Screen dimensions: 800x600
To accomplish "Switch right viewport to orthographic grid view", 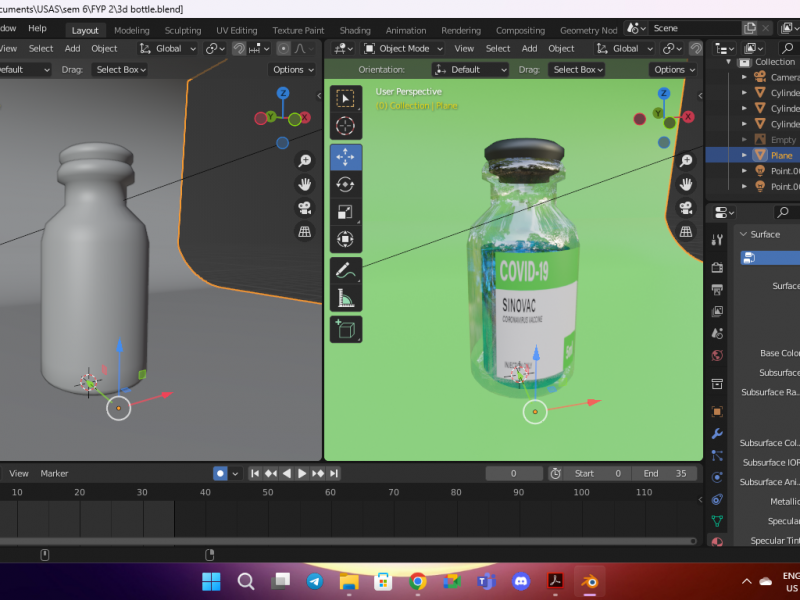I will pyautogui.click(x=686, y=232).
